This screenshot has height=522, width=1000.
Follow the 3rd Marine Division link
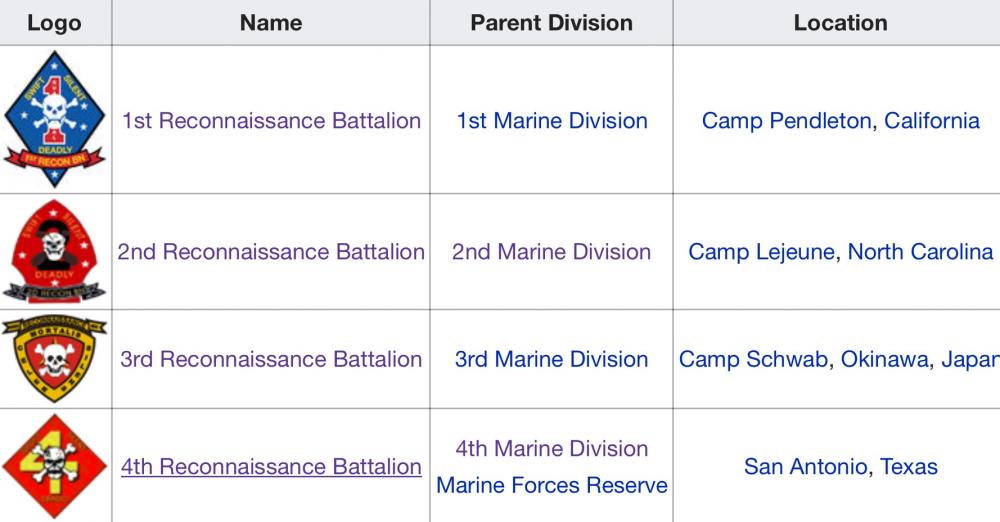tap(552, 359)
